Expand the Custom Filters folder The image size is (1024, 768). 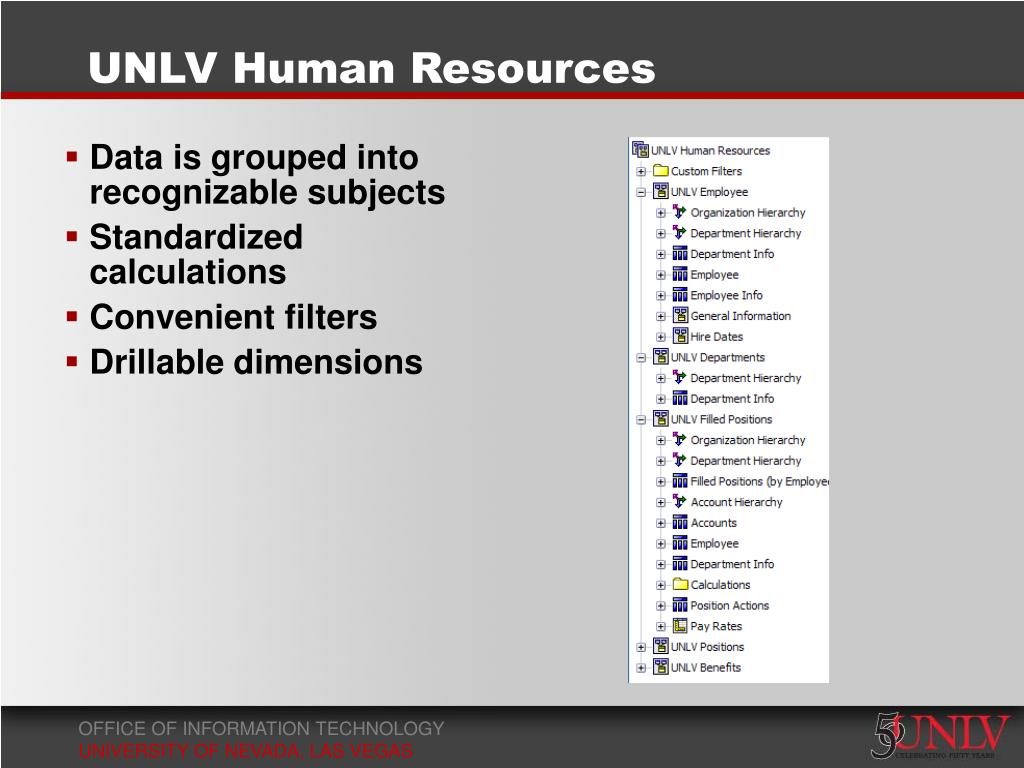641,172
